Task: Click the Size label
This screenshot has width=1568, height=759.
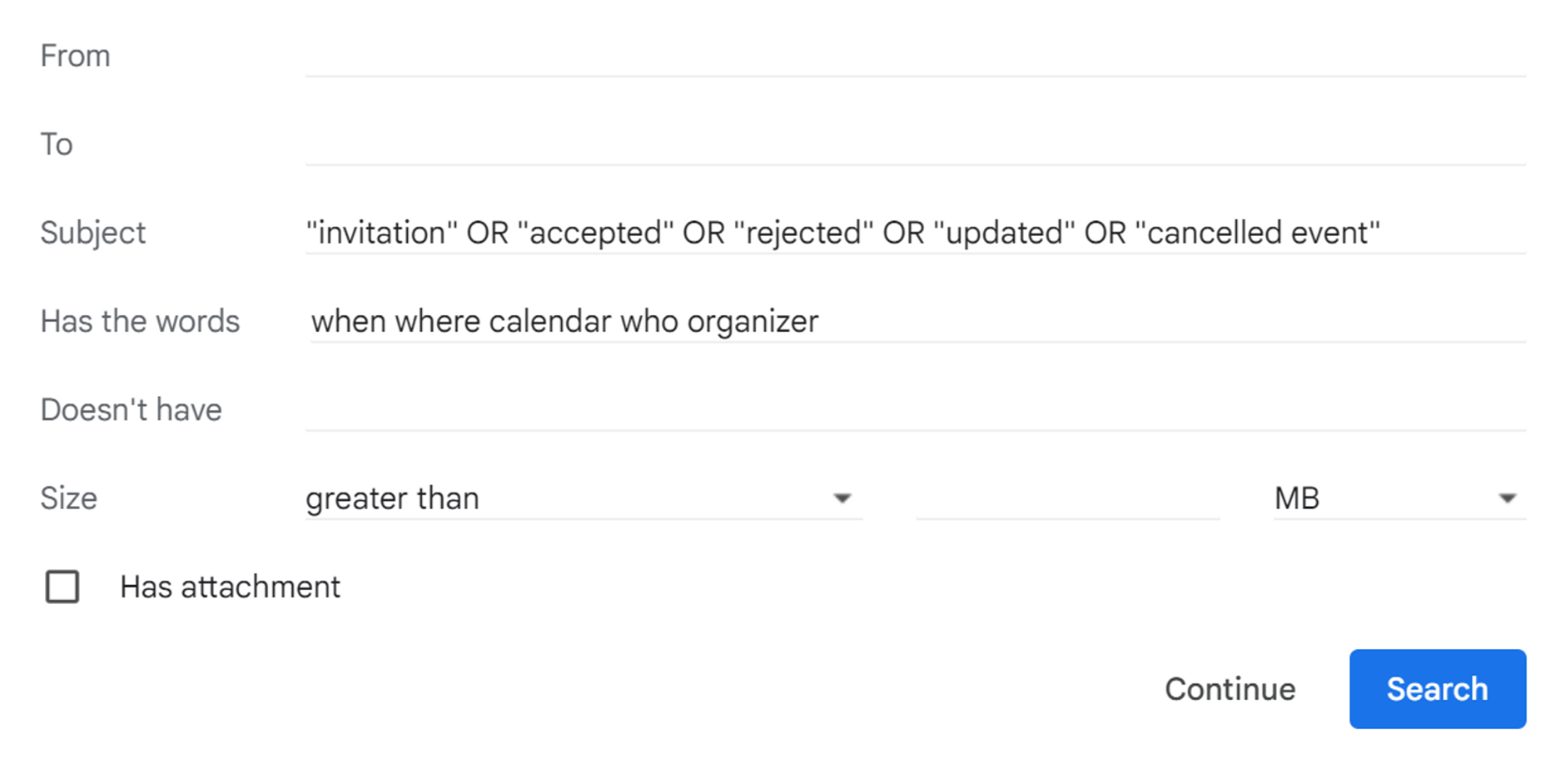Action: pyautogui.click(x=69, y=498)
